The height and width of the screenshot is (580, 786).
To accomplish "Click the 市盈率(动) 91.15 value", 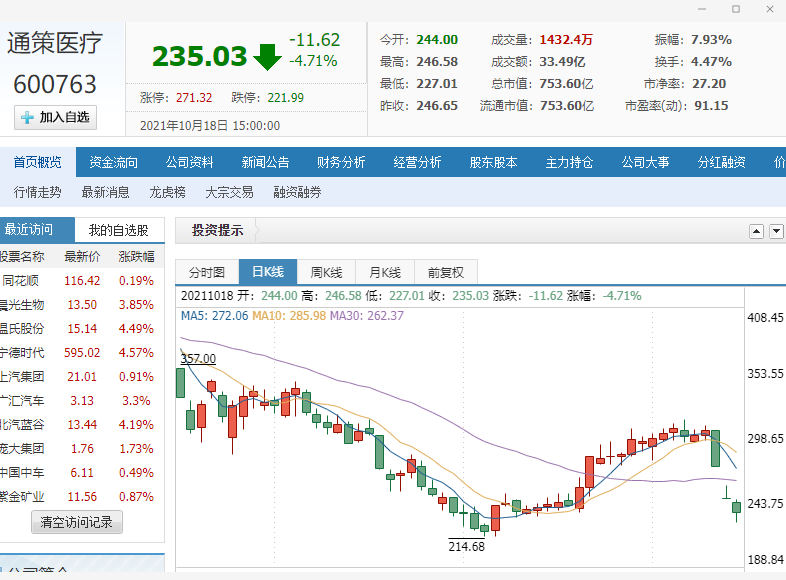I will tap(711, 106).
